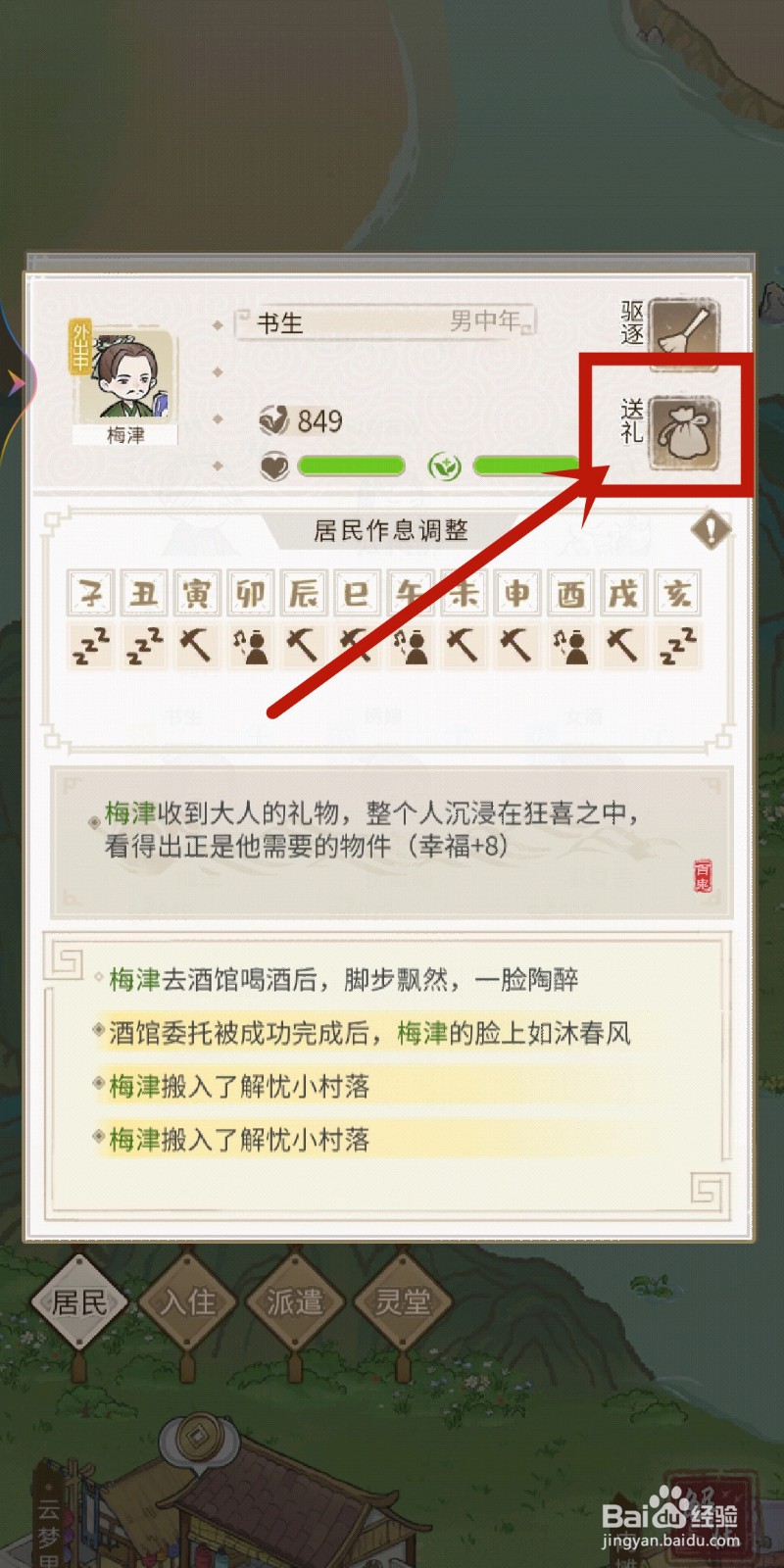Switch to the 居民 tab
This screenshot has width=784, height=1568.
coord(79,1302)
